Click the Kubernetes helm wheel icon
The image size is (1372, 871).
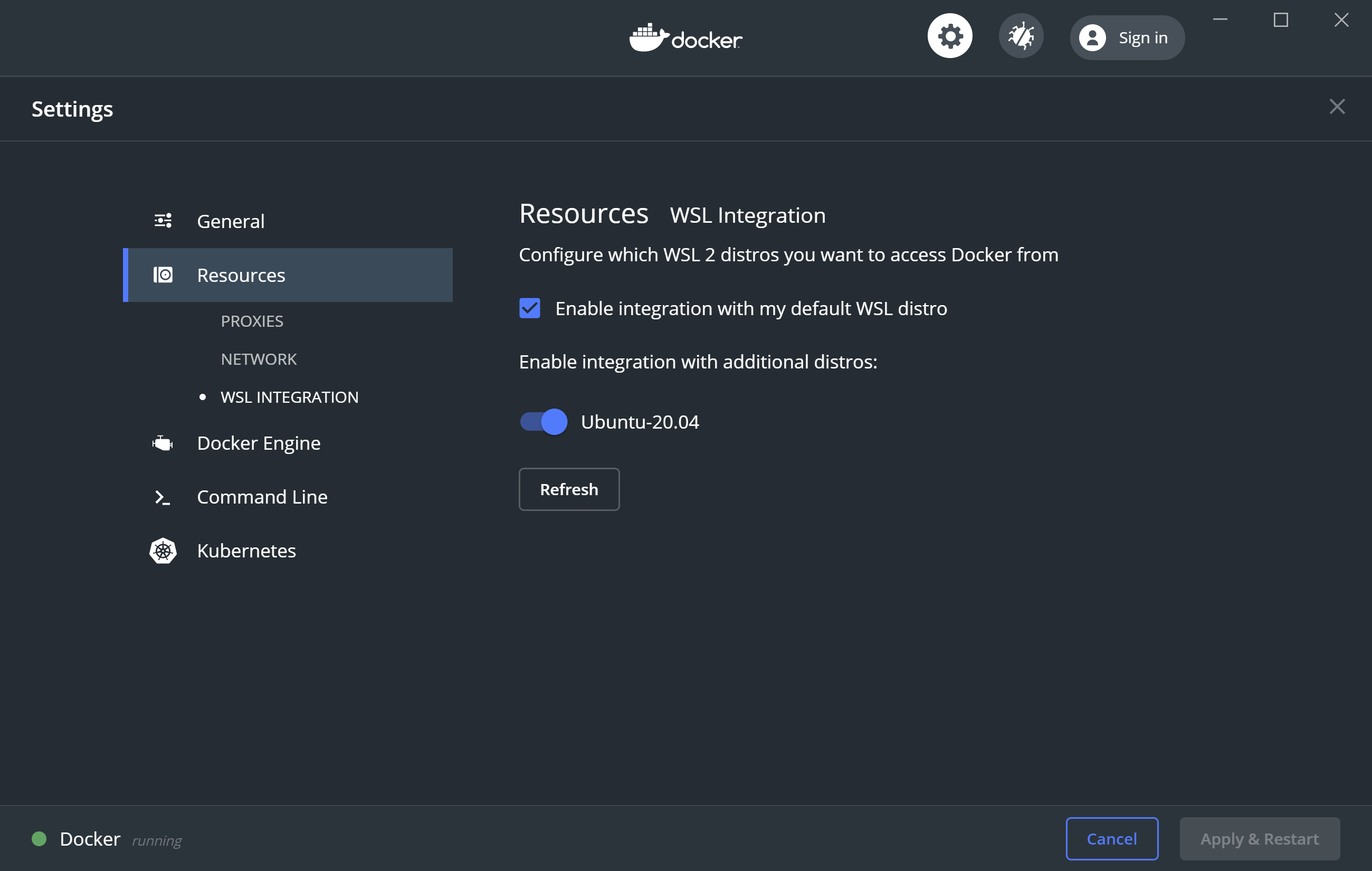[x=163, y=551]
